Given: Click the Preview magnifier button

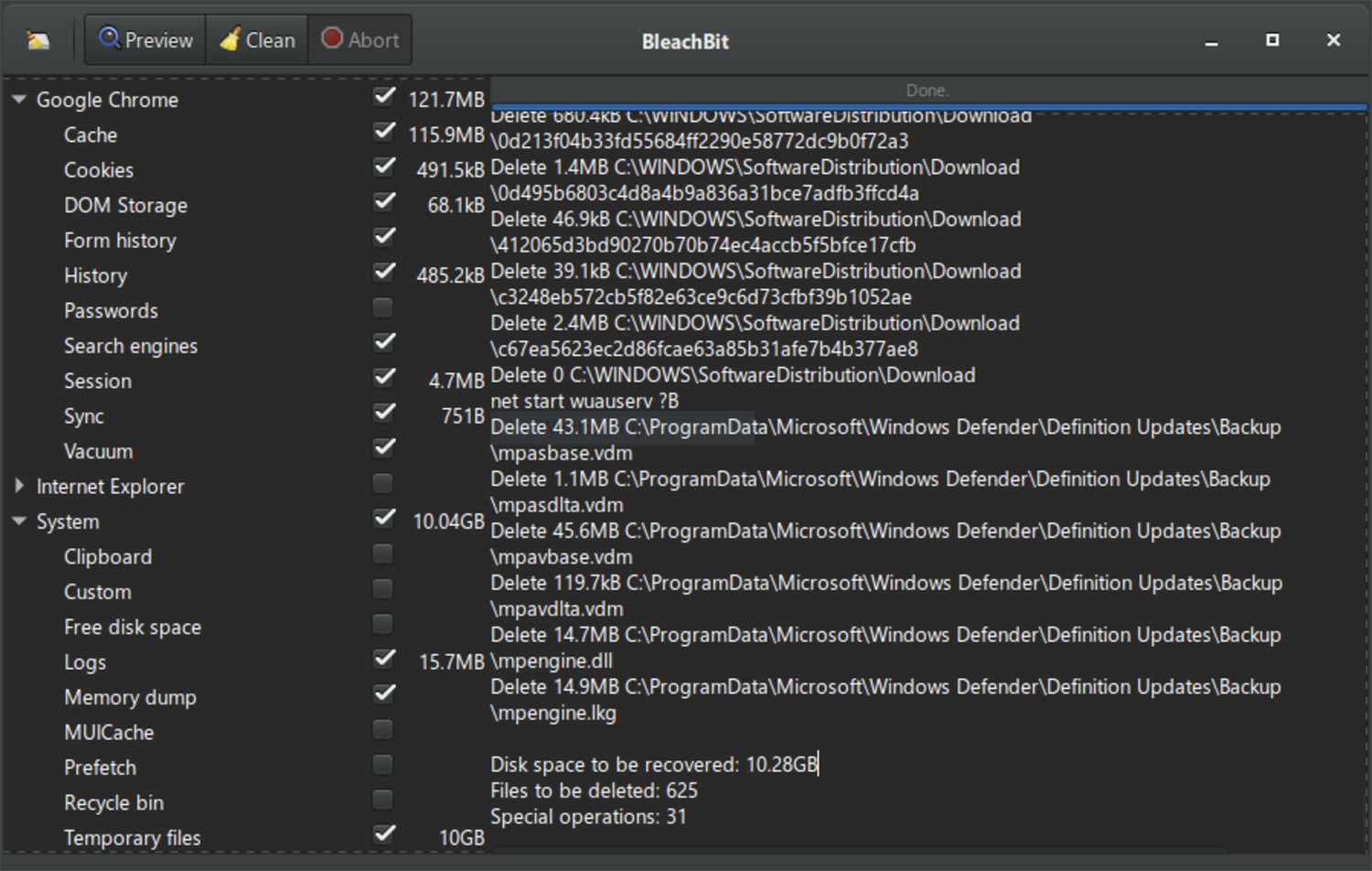Looking at the screenshot, I should tap(145, 40).
